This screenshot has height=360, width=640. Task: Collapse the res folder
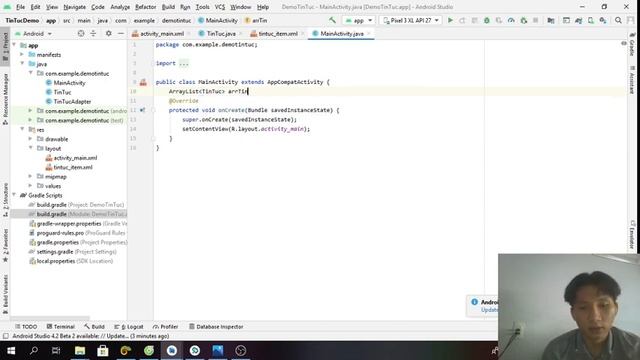click(x=22, y=129)
